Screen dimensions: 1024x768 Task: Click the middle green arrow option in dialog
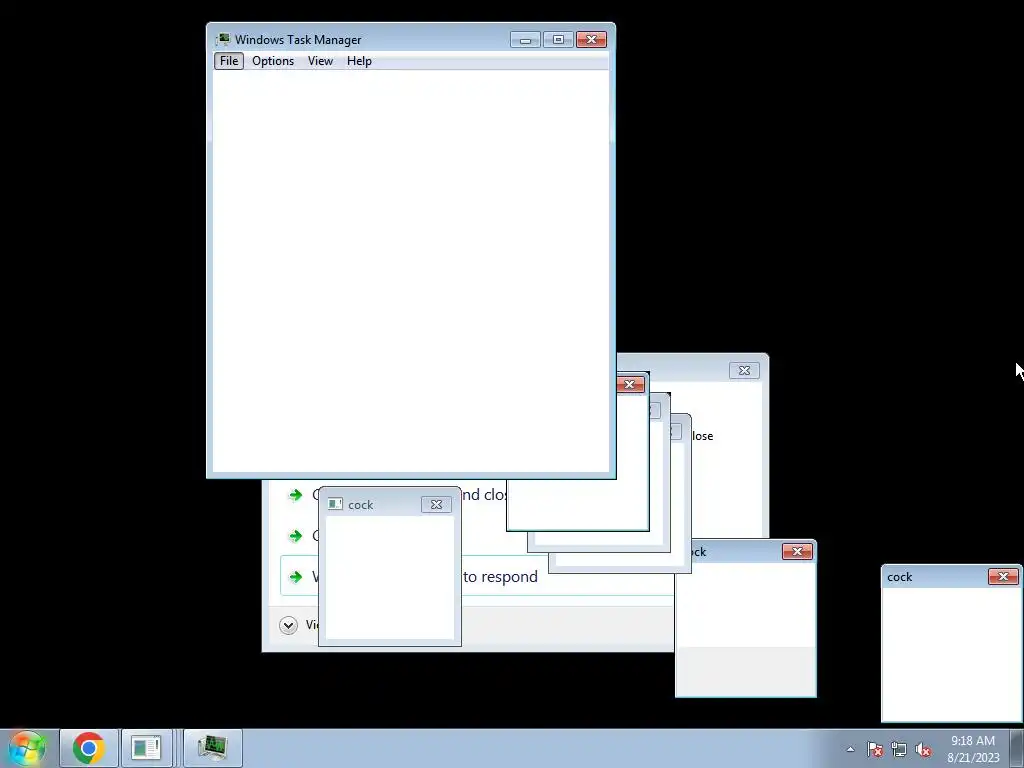coord(296,536)
